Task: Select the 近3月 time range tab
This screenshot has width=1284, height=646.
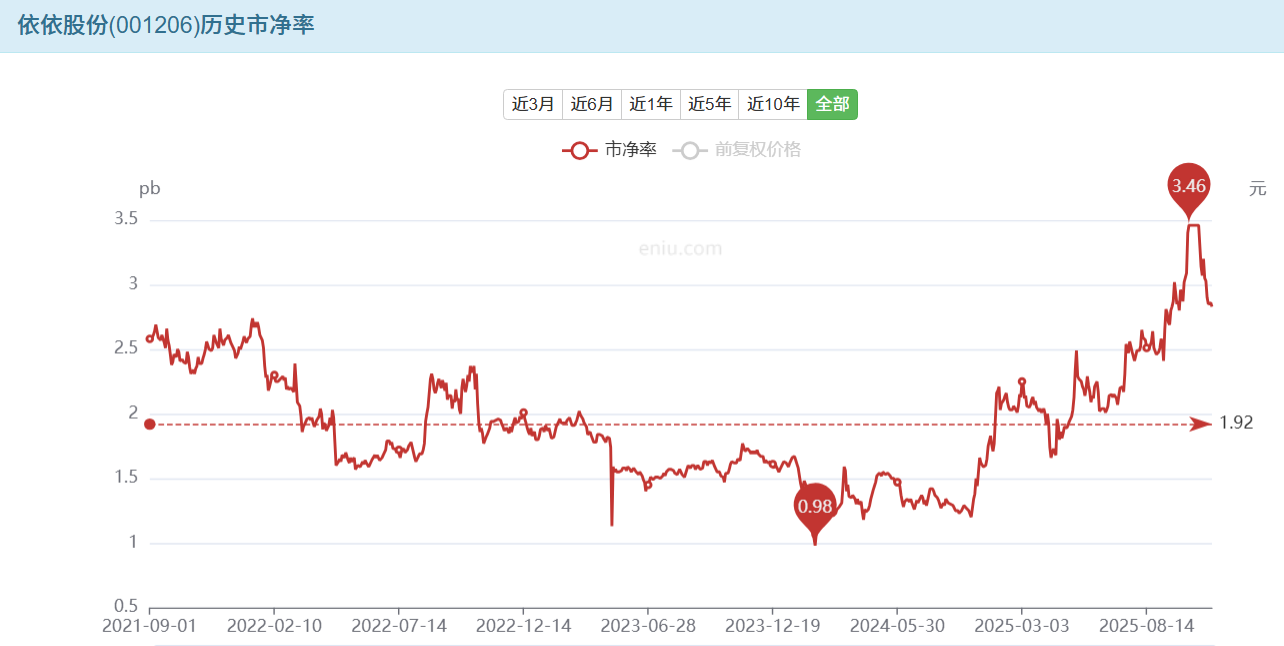Action: pyautogui.click(x=533, y=104)
